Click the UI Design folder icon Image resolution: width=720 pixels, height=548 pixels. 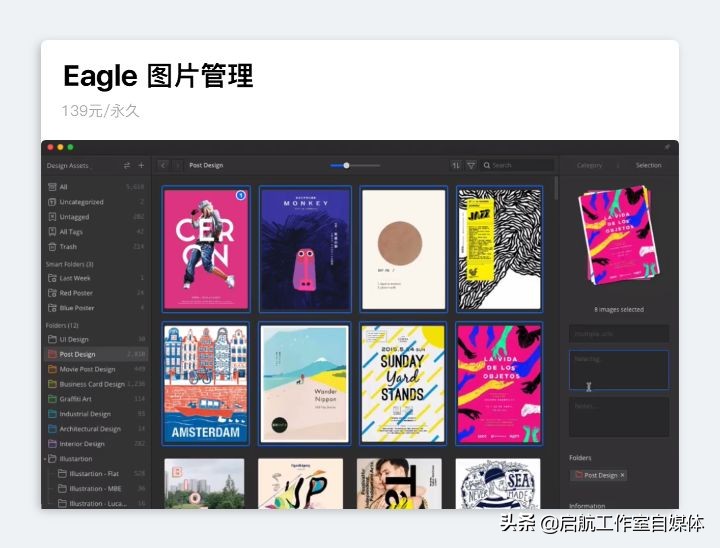click(52, 339)
